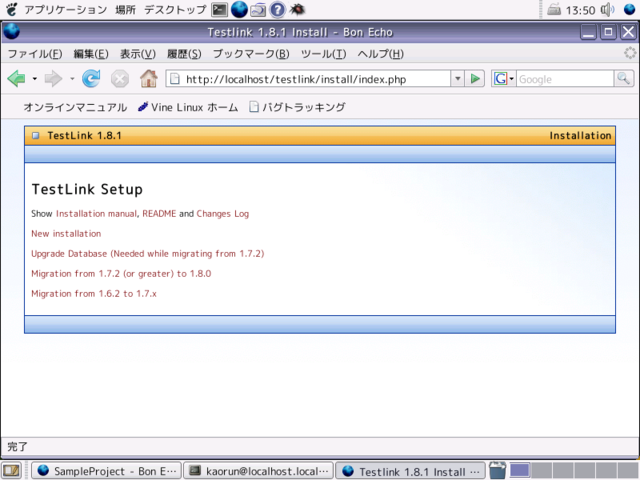Click Upgrade Database link
The height and width of the screenshot is (480, 640).
point(148,253)
